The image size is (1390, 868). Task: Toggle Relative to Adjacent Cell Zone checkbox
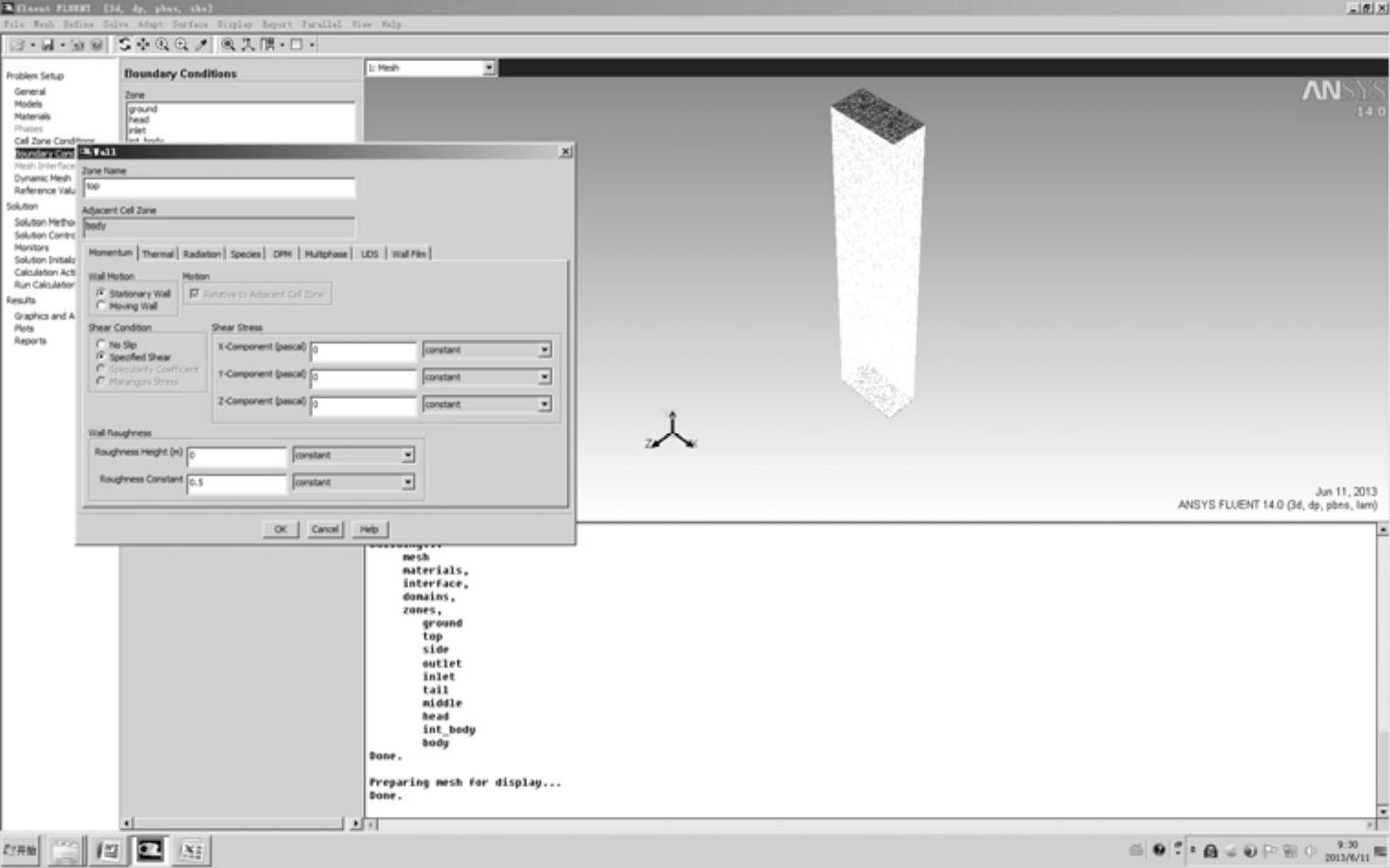(194, 294)
